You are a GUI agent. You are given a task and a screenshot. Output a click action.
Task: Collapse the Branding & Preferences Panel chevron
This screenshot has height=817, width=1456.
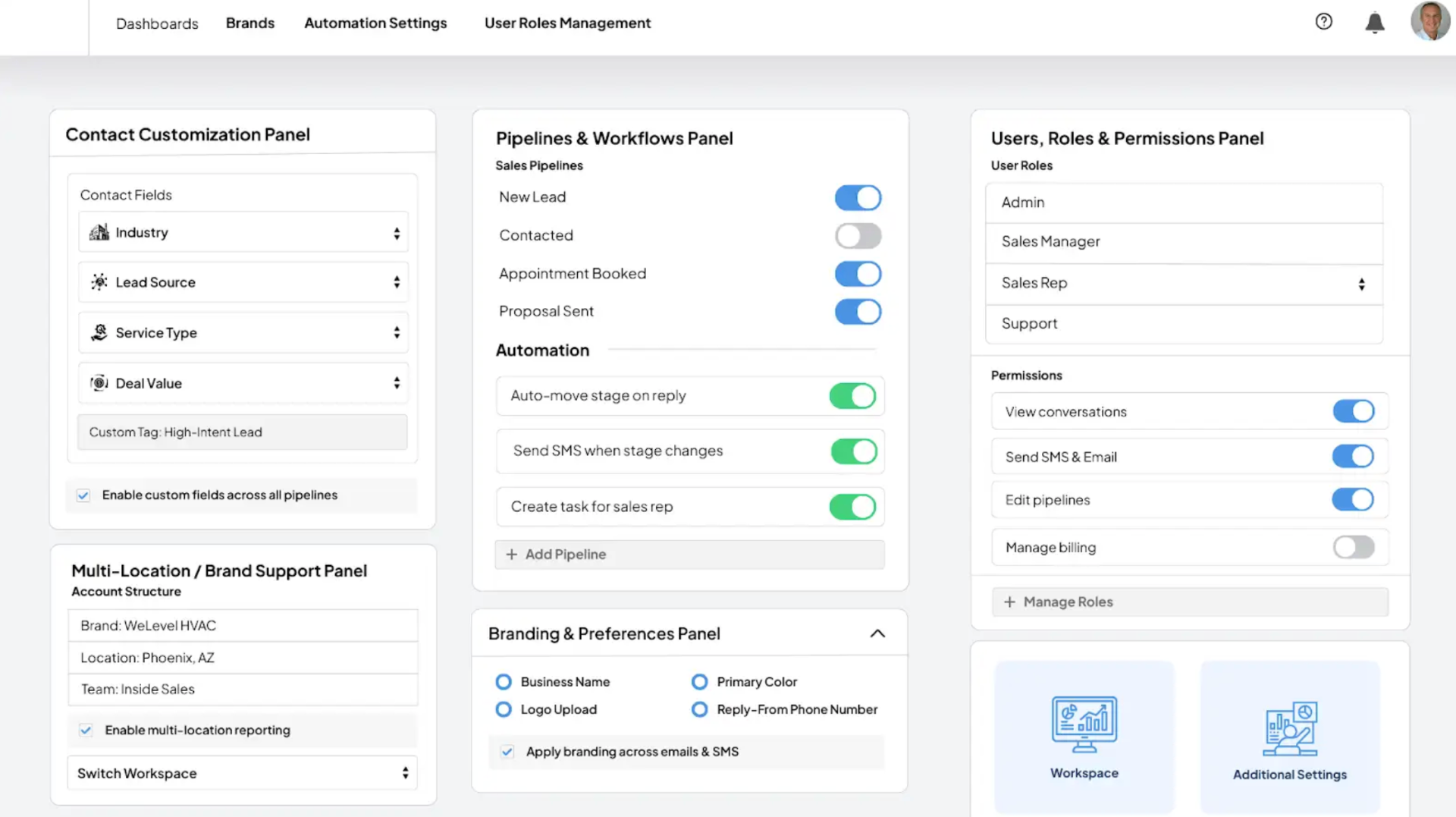pos(877,633)
